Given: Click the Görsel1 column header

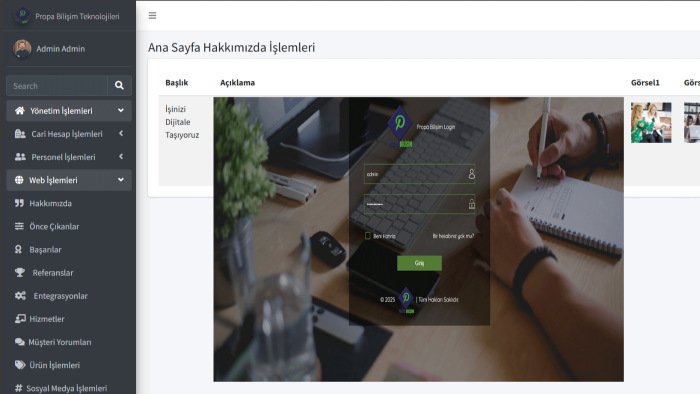Looking at the screenshot, I should (x=645, y=83).
